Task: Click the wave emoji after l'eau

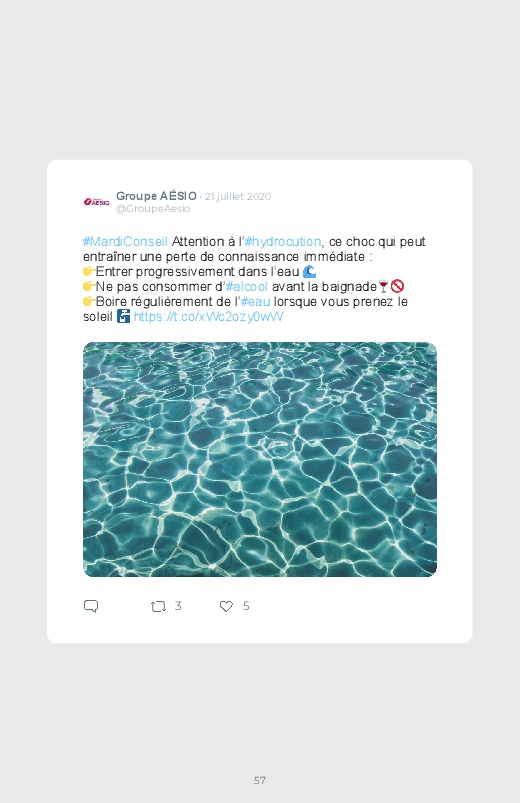Action: pyautogui.click(x=309, y=271)
